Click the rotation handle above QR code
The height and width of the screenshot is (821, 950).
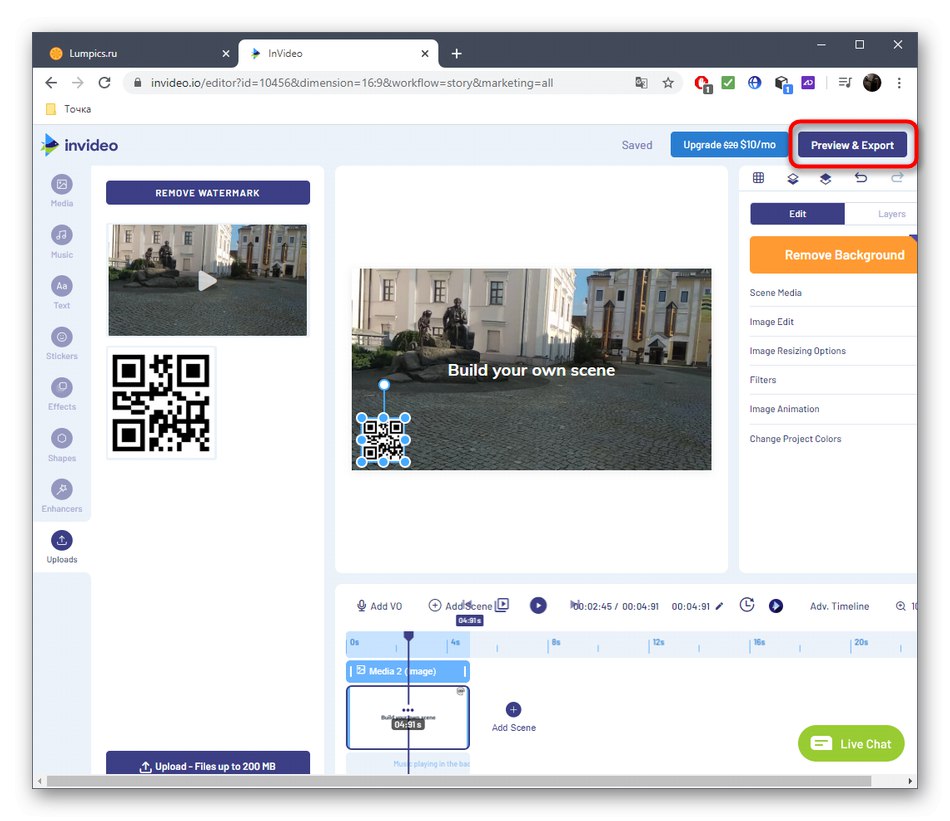384,384
